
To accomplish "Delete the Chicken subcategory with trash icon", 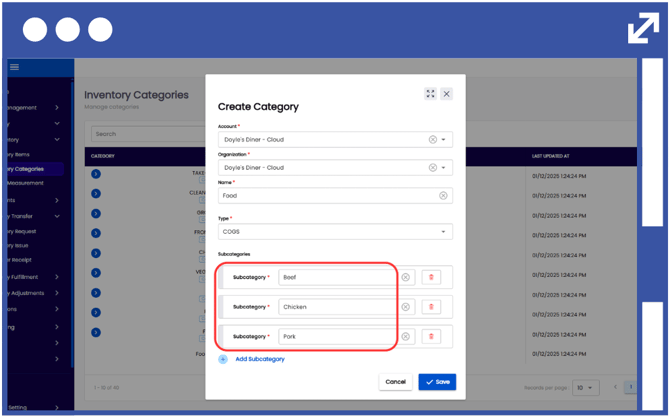I will [431, 307].
